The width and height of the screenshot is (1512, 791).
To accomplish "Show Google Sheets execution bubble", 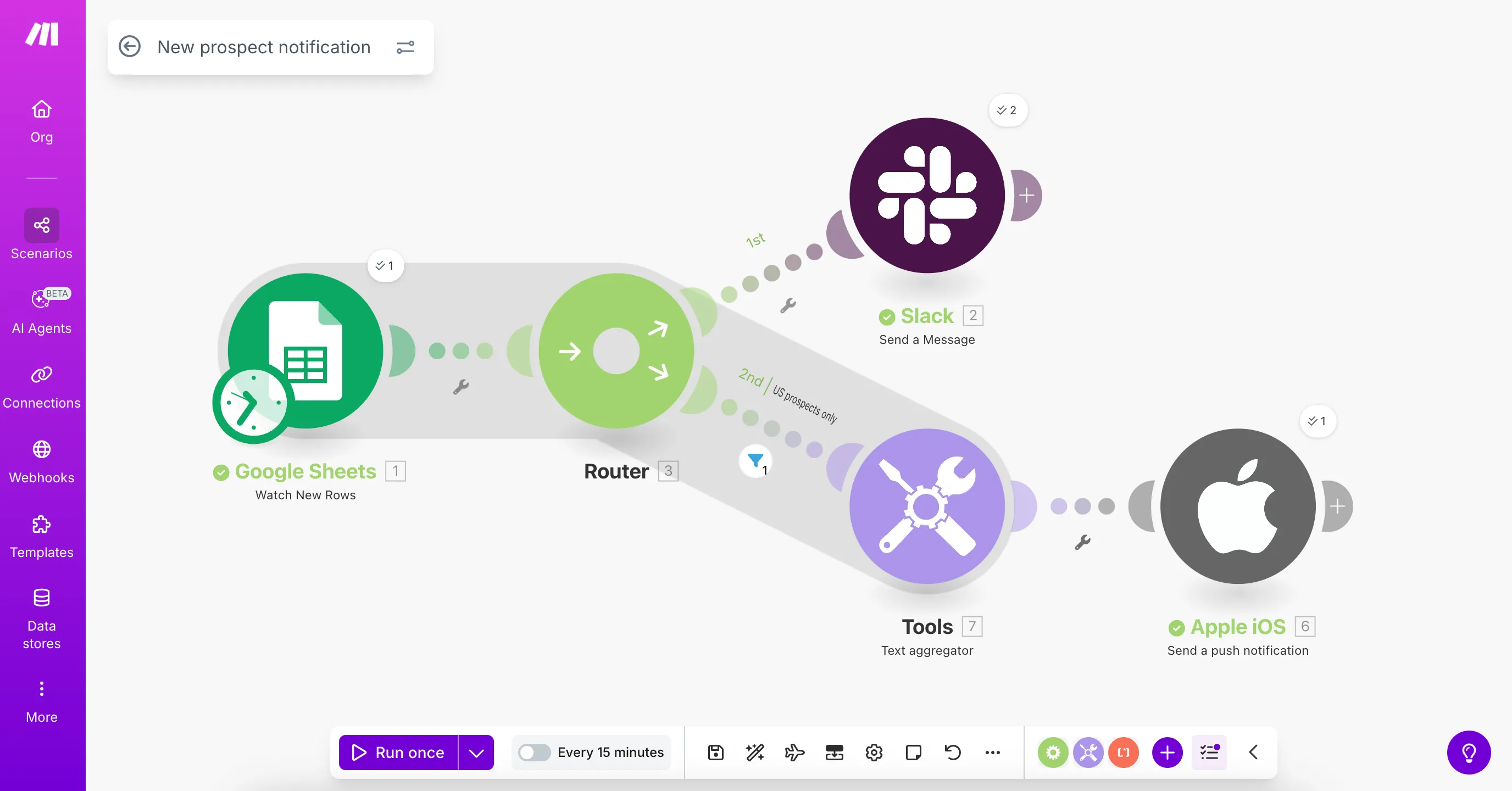I will pos(385,266).
